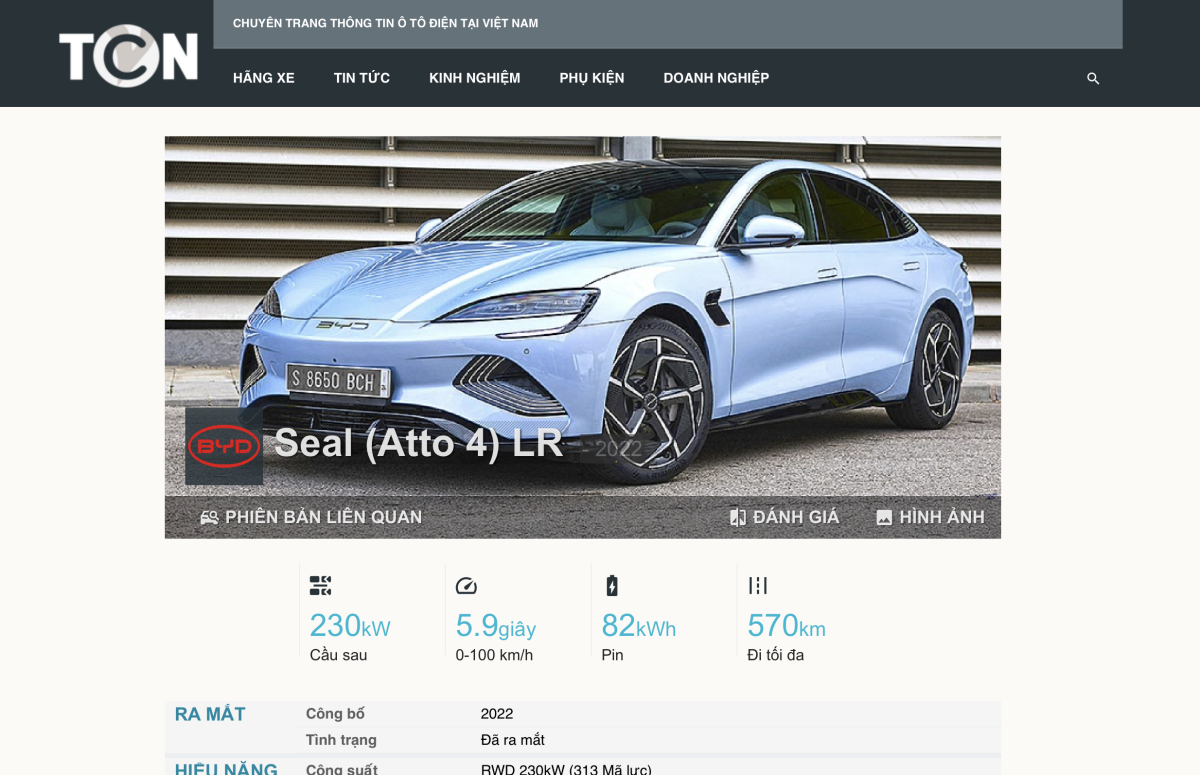
Task: Click the drivetrain icon above 230kW
Action: tap(320, 586)
